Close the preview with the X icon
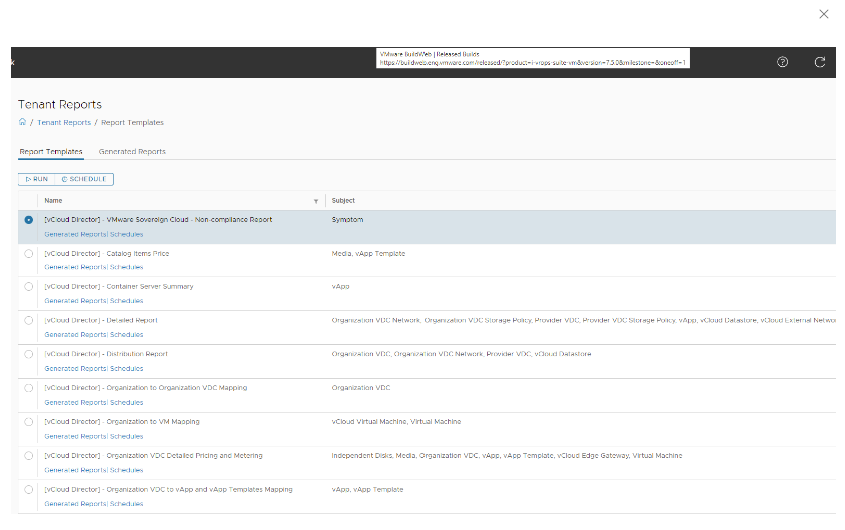845x530 pixels. click(823, 14)
